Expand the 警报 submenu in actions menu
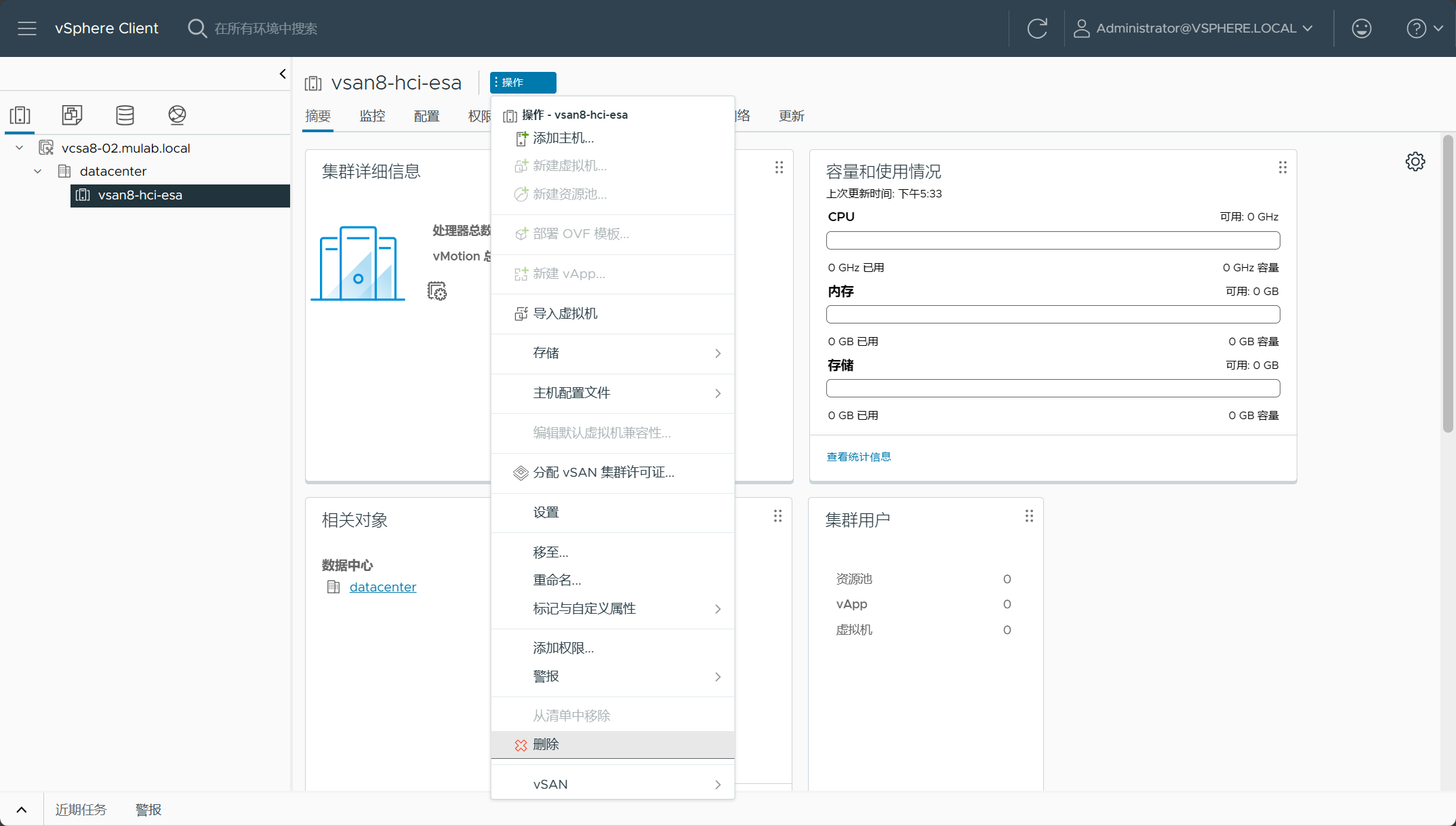The width and height of the screenshot is (1456, 826). tap(613, 677)
